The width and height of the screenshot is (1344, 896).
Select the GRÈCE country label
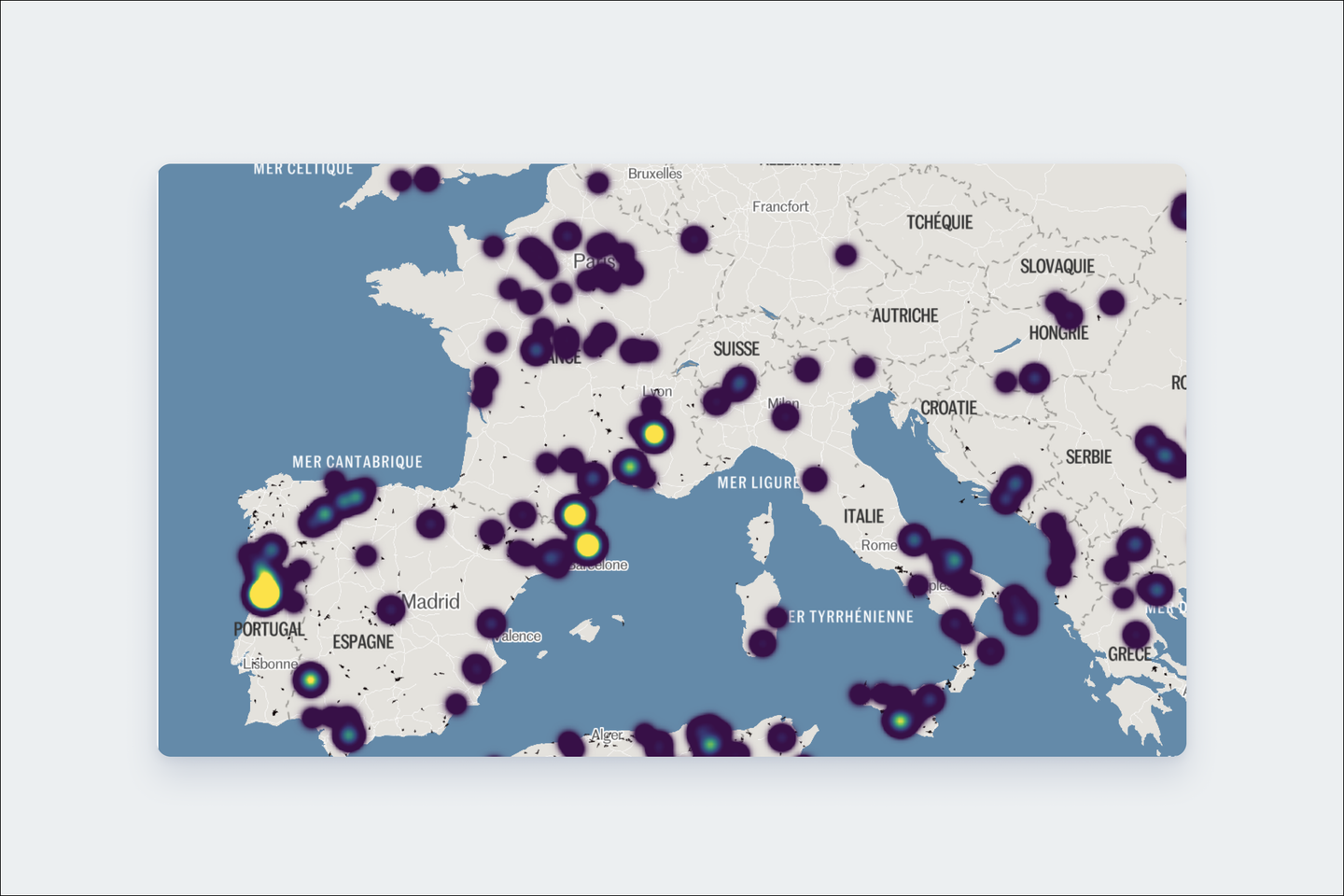[x=1130, y=654]
